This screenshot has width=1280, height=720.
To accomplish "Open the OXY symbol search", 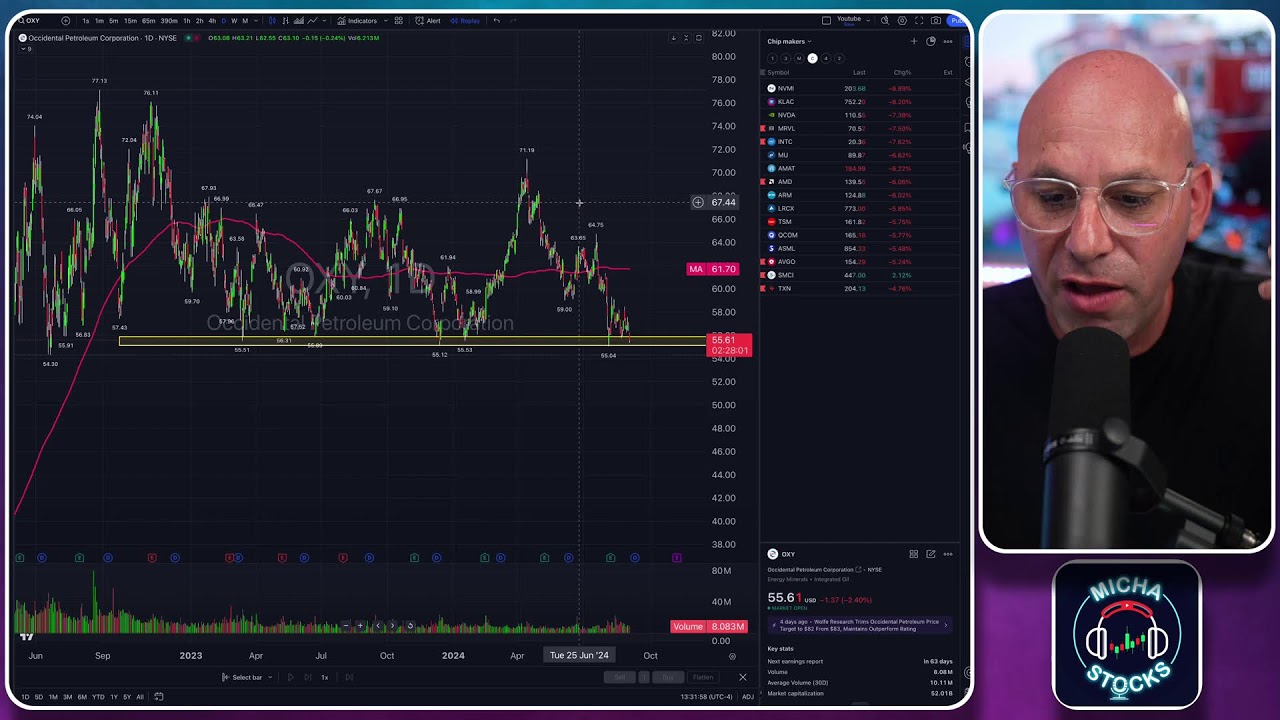I will click(30, 20).
